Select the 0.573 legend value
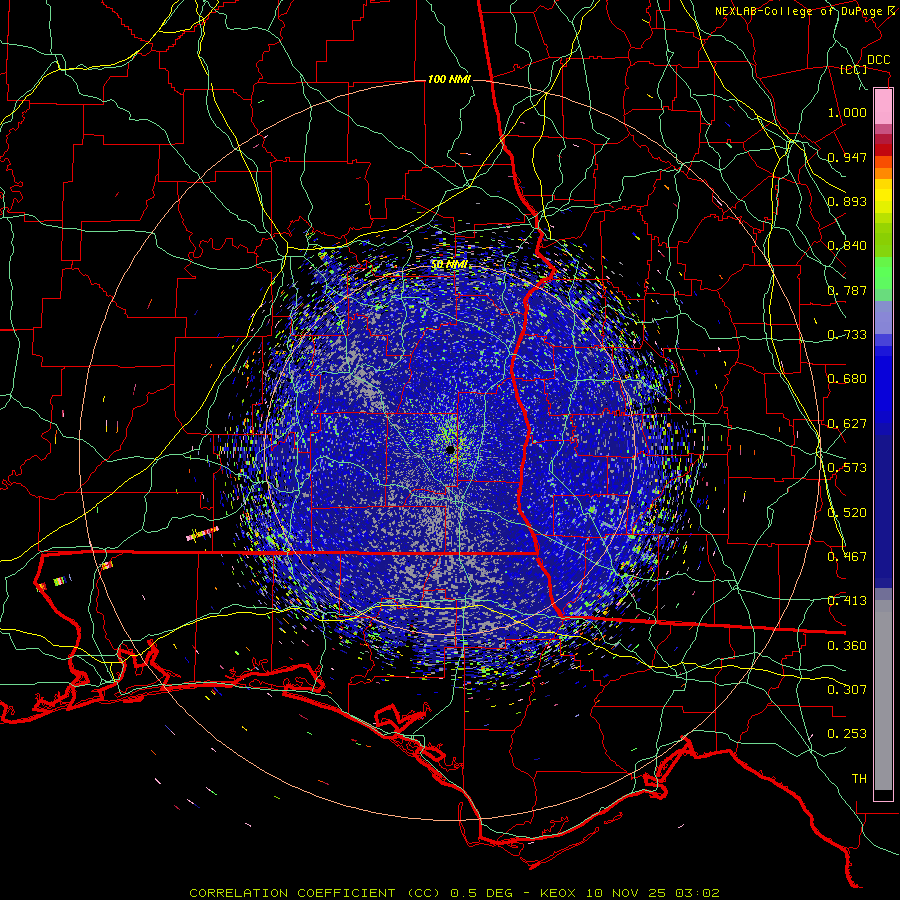This screenshot has height=900, width=900. point(847,468)
